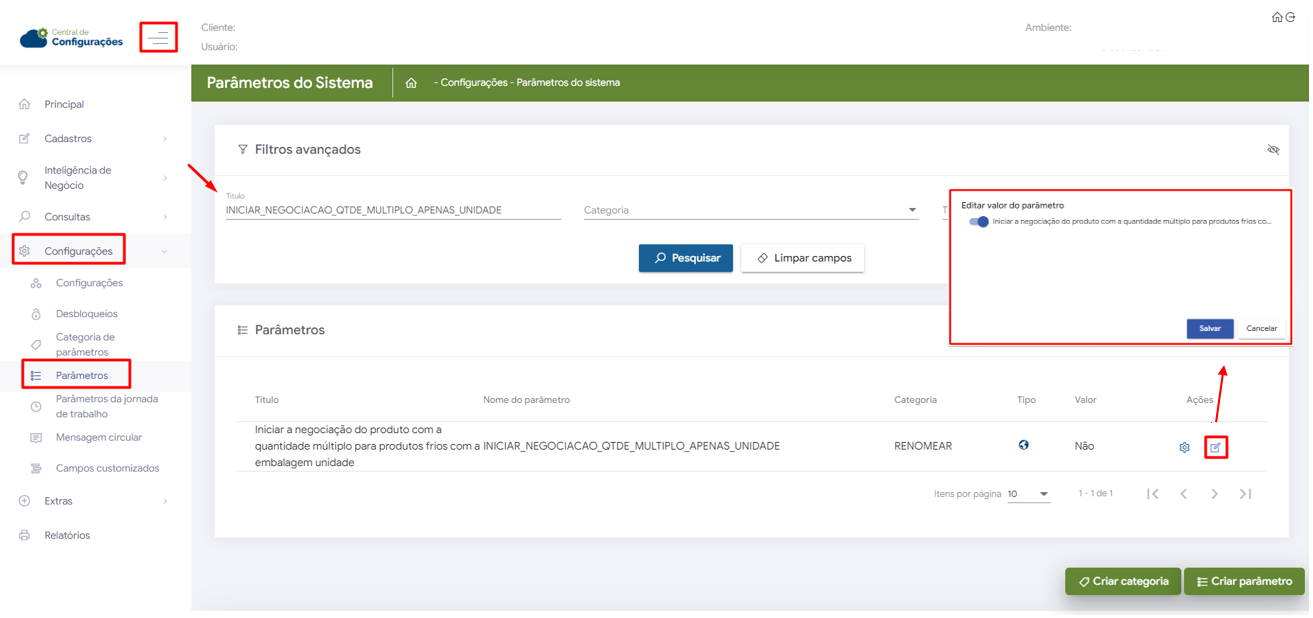1313x618 pixels.
Task: Select Desbloqueios in the sidebar
Action: 87,314
